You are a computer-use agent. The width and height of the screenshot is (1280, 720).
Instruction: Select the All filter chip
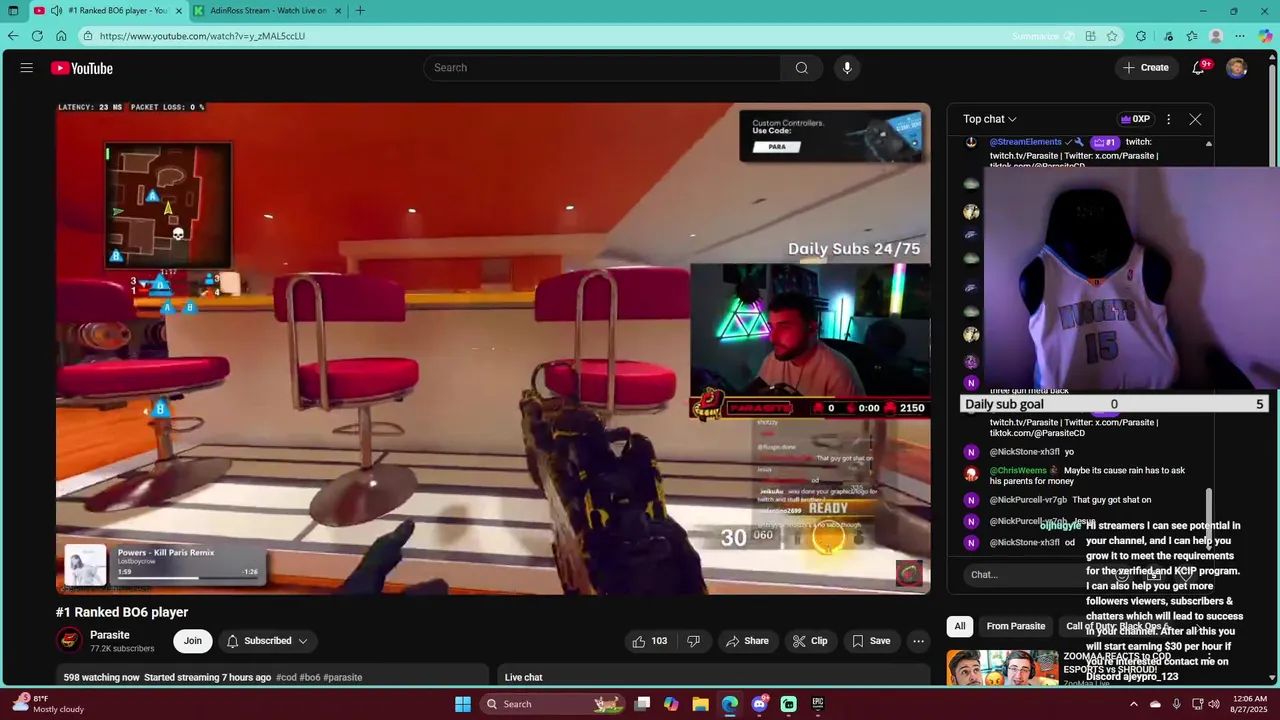coord(960,626)
